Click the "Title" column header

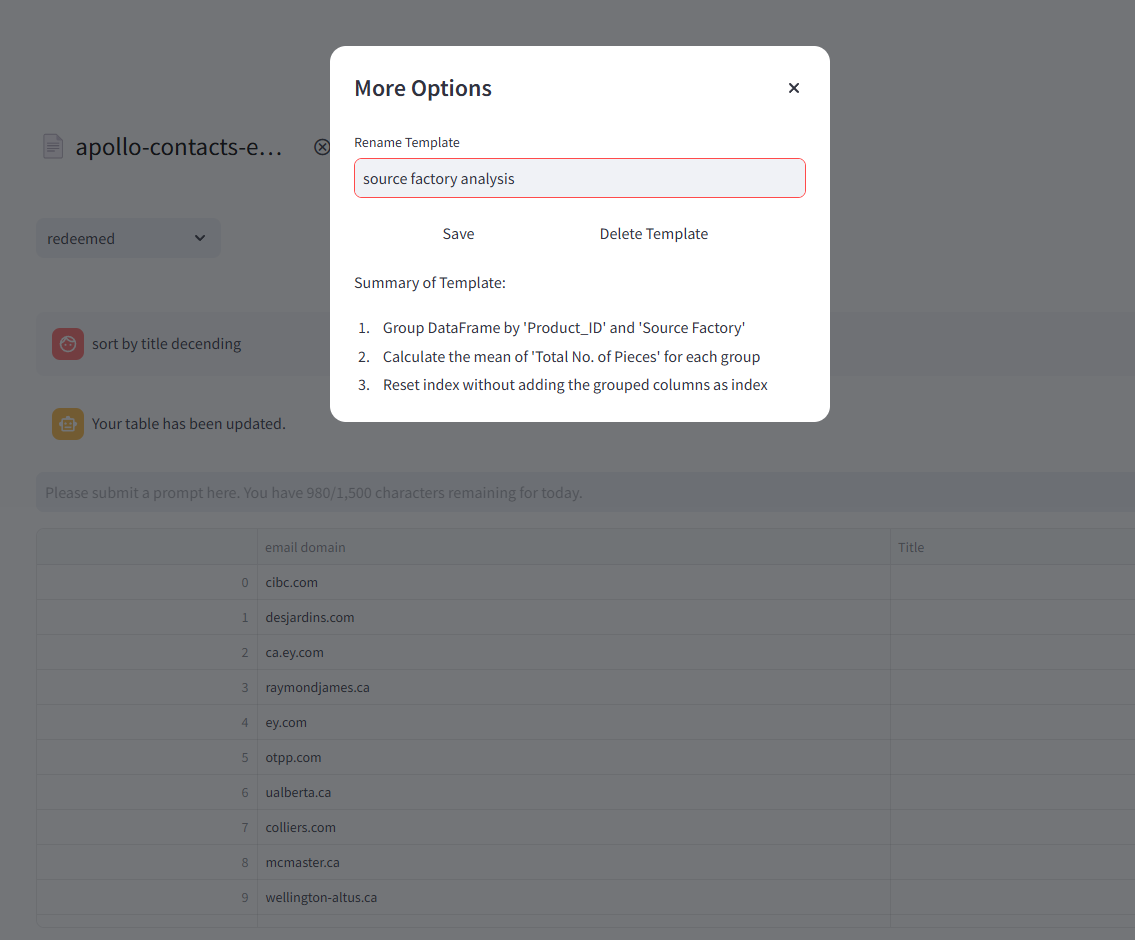[x=911, y=548]
